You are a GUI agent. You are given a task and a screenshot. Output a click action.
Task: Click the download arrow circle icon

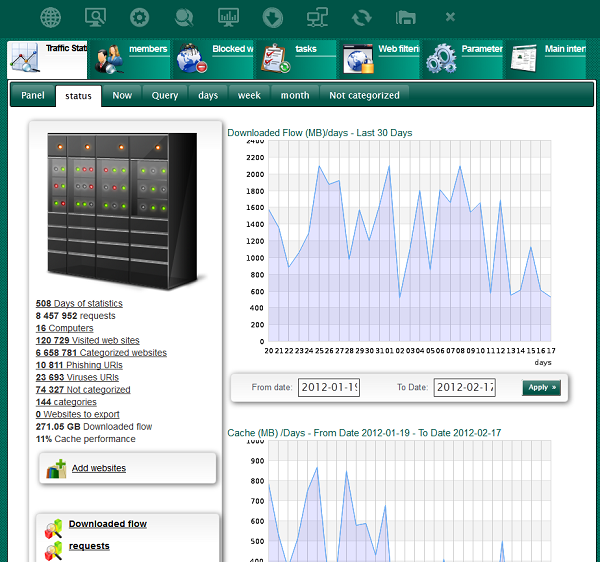click(x=273, y=18)
